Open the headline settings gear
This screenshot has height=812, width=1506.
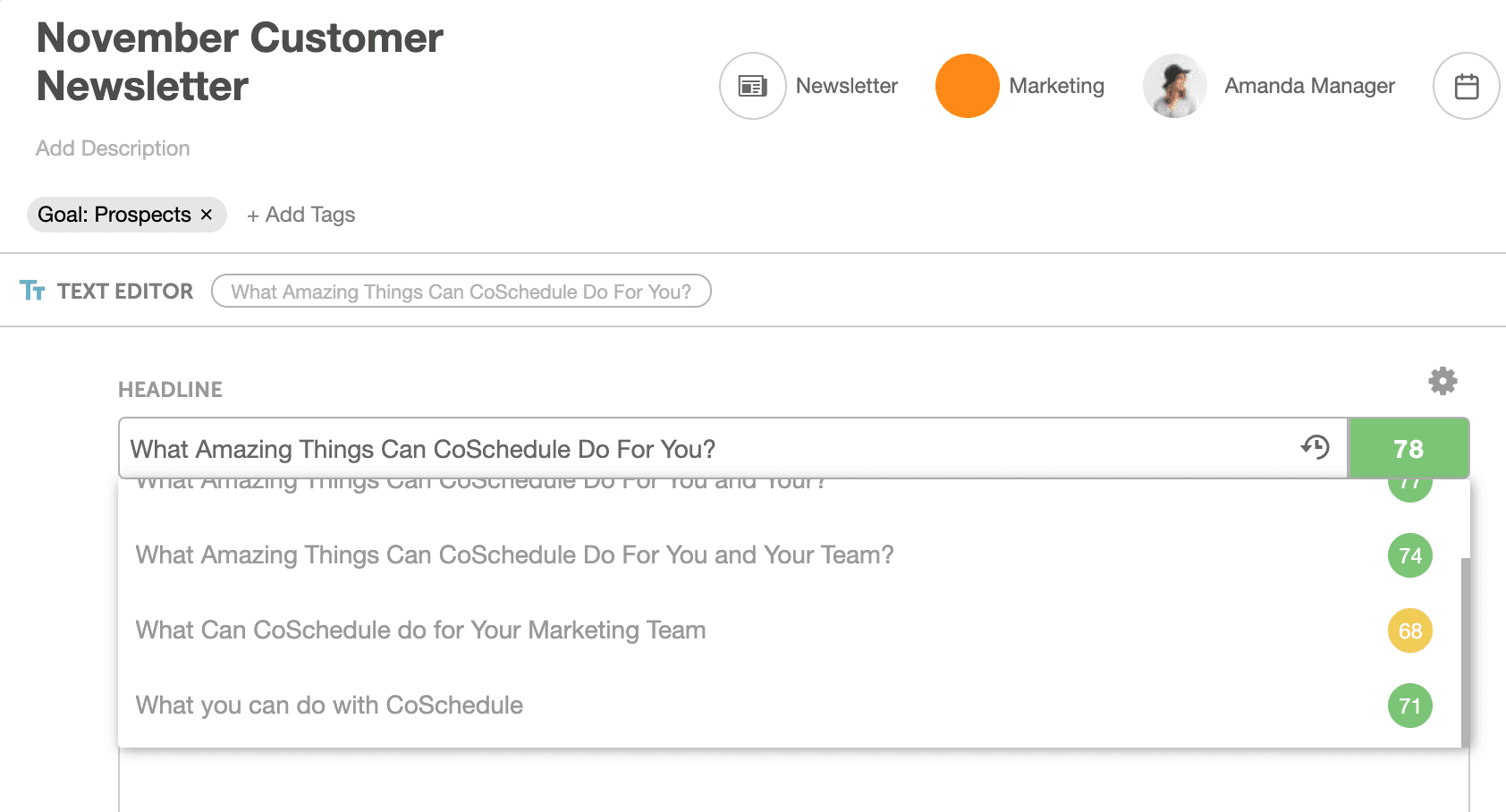(x=1443, y=381)
